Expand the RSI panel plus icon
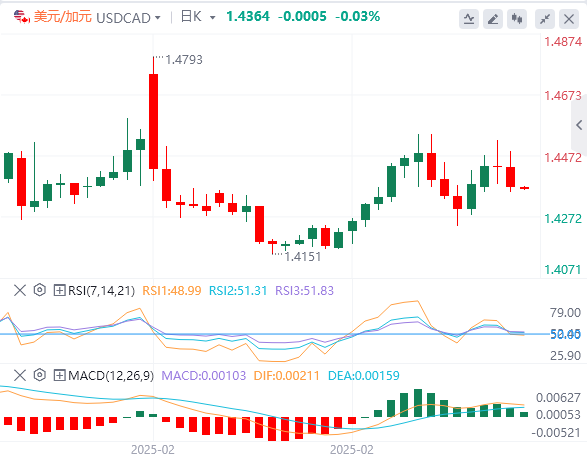The height and width of the screenshot is (463, 587). pos(59,290)
